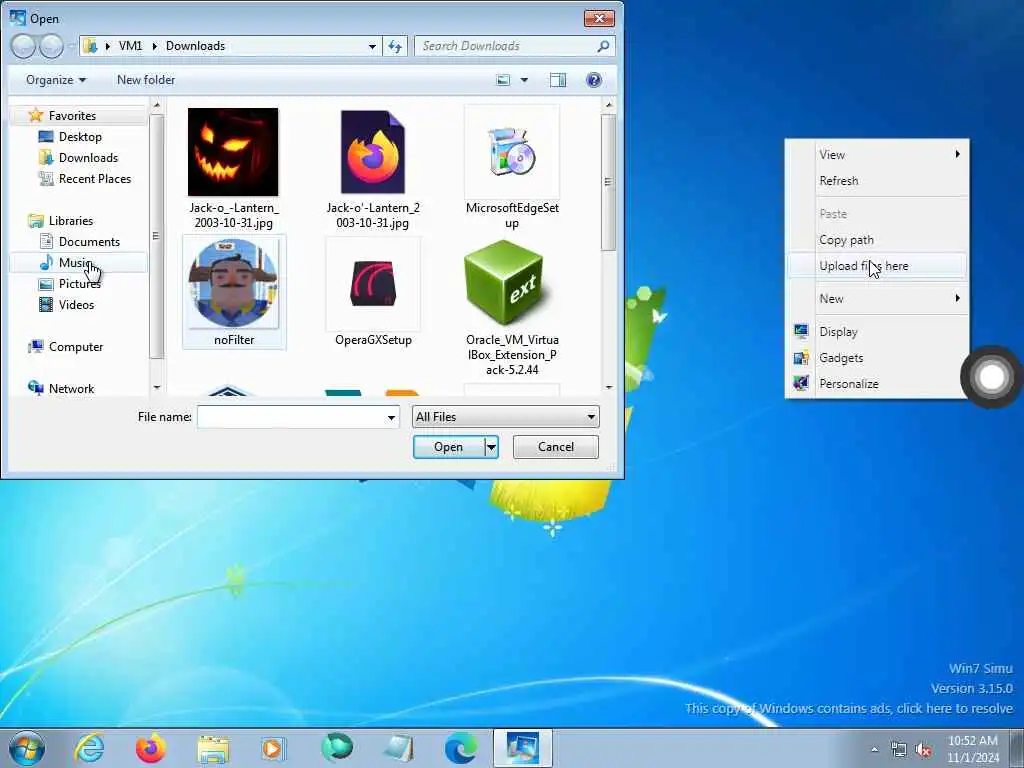Image resolution: width=1024 pixels, height=768 pixels.
Task: Click the Open button
Action: 449,447
